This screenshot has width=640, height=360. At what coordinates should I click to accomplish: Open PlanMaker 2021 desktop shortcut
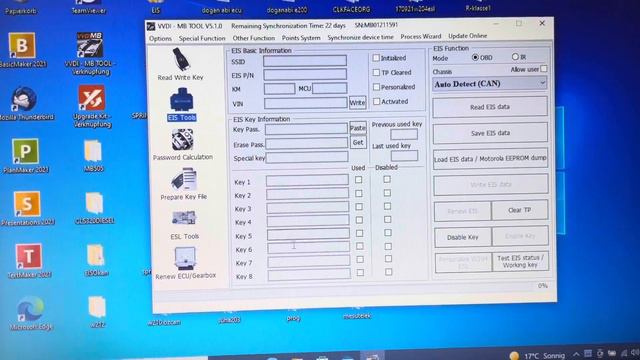click(25, 155)
